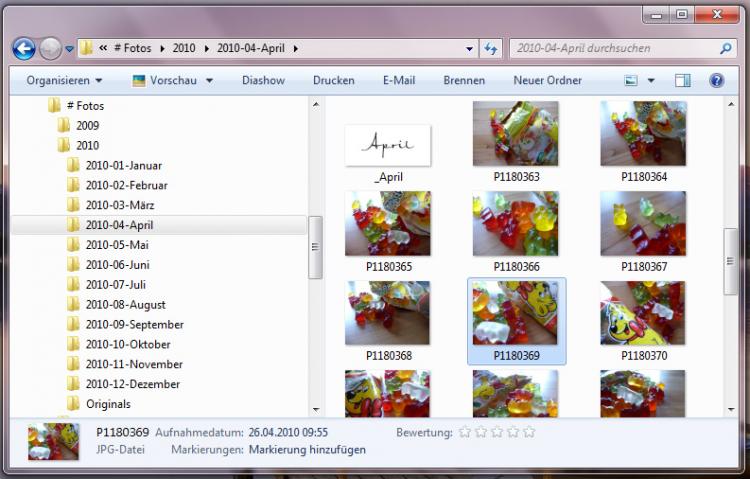Click the Back navigation arrow button
Viewport: 750px width, 479px height.
point(24,48)
